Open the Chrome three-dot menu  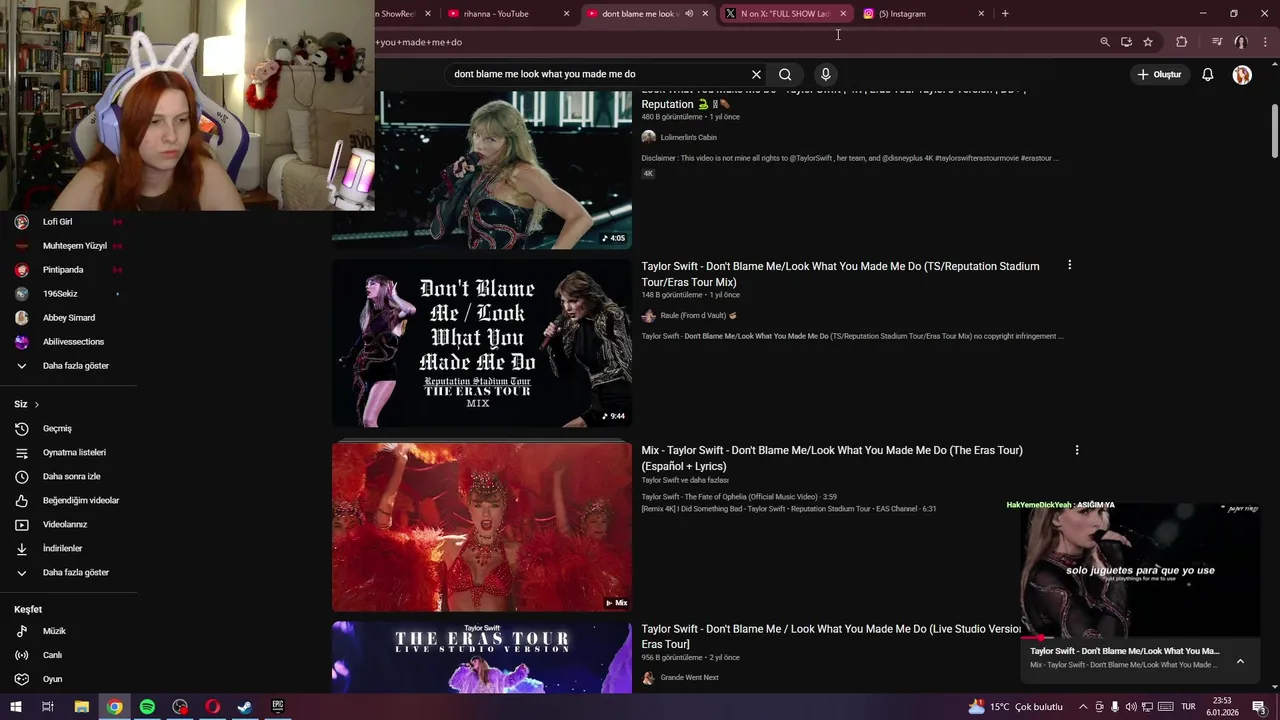(1266, 42)
